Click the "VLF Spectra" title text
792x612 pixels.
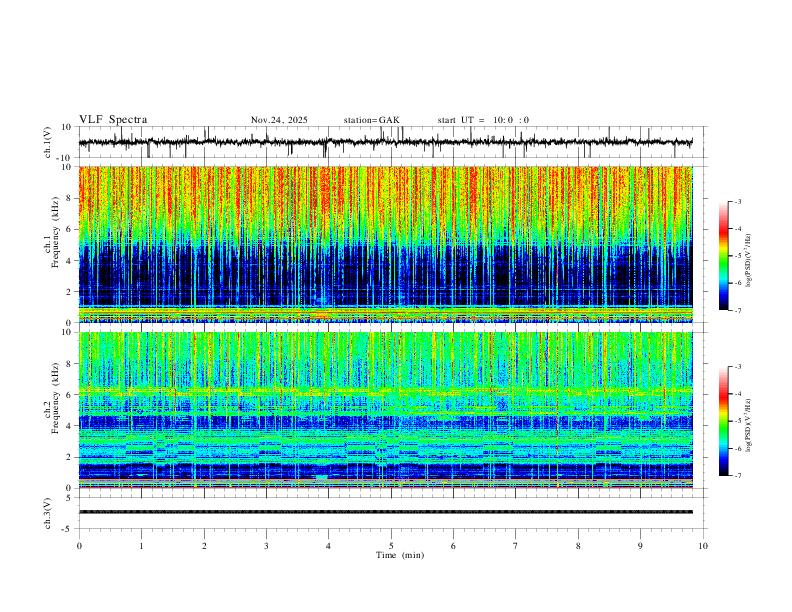coord(113,120)
